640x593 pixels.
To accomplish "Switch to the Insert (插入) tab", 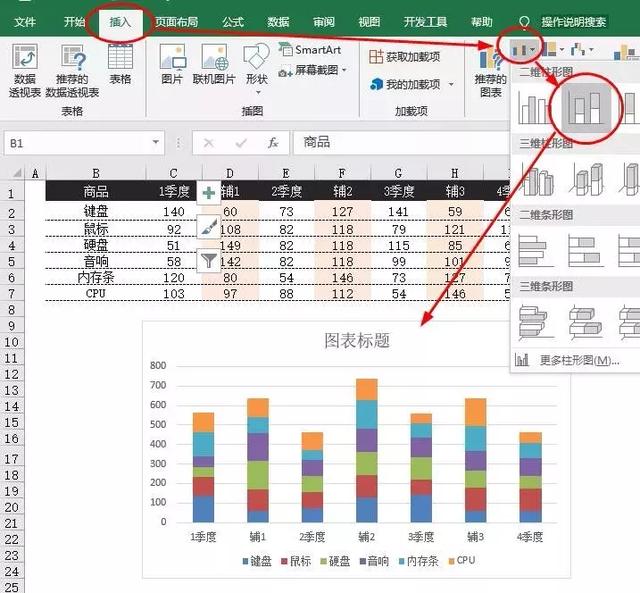I will (120, 22).
